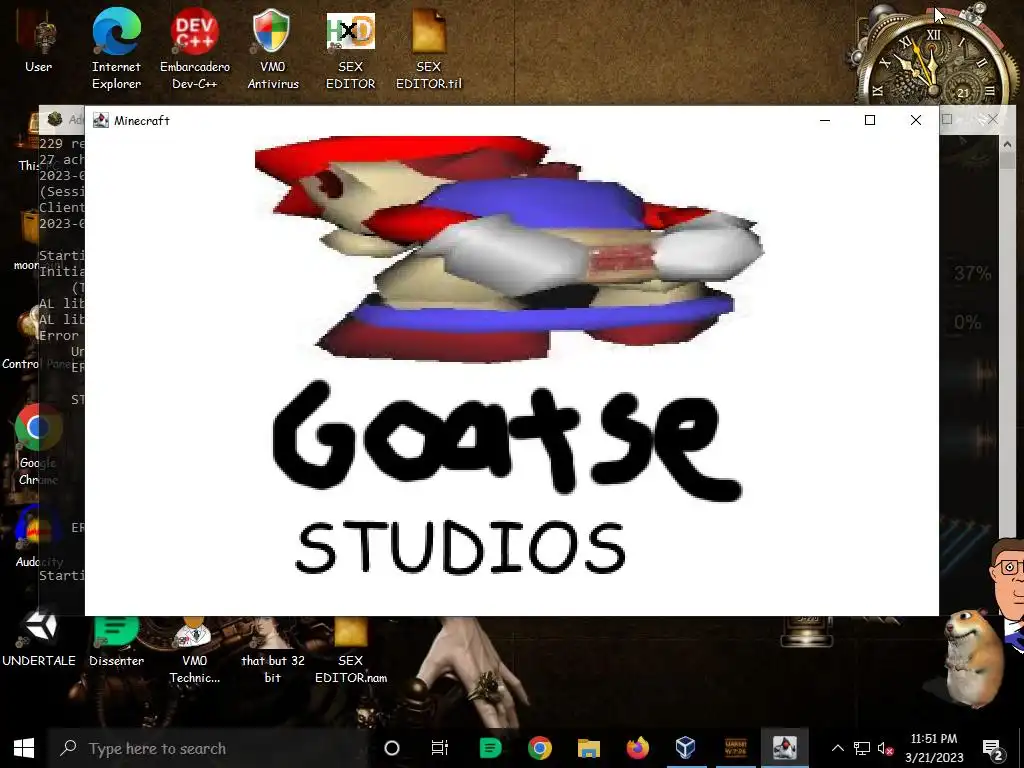Open SEX EDITOR HxD shortcut

click(x=351, y=49)
